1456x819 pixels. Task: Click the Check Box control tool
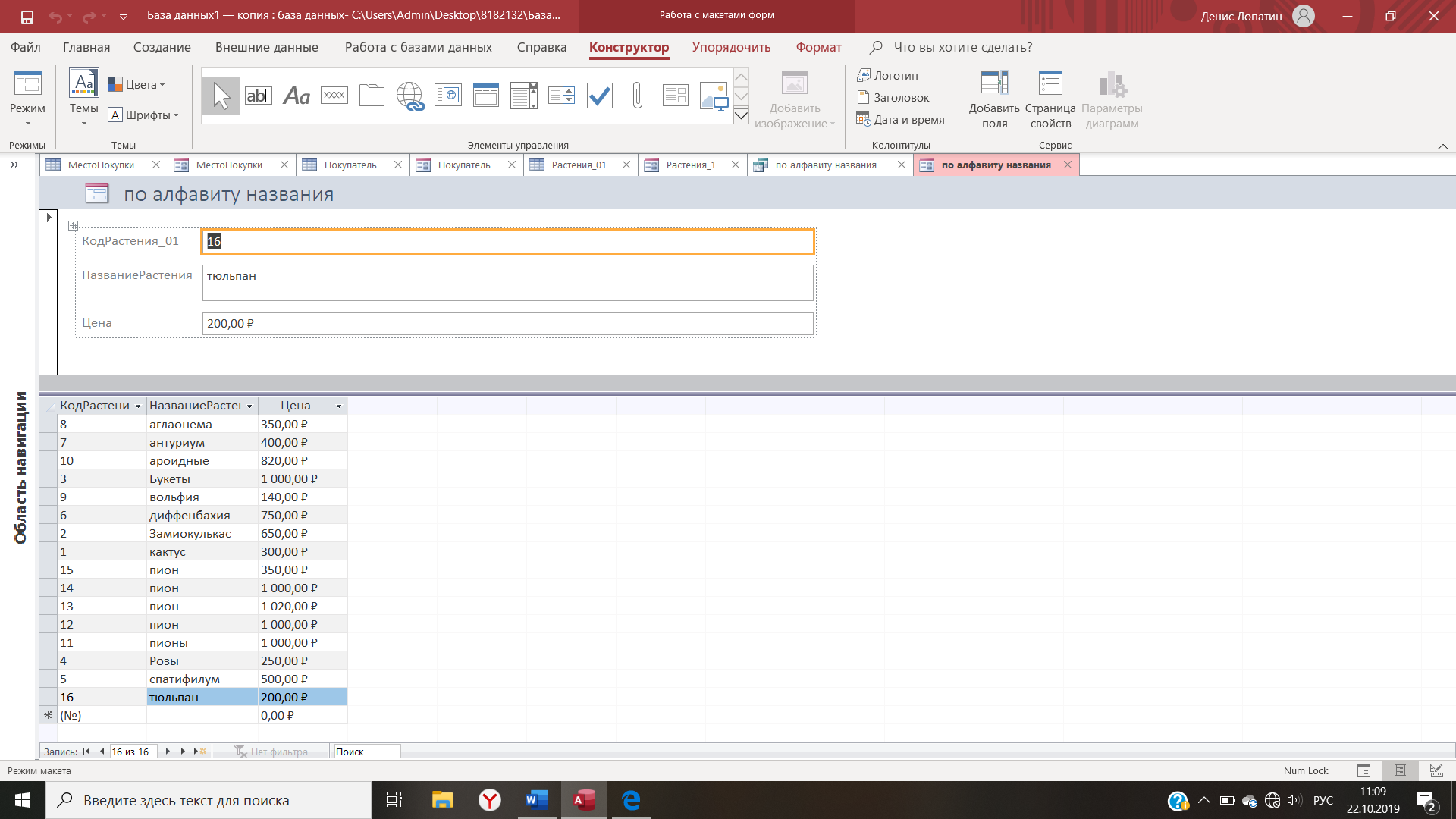point(599,96)
